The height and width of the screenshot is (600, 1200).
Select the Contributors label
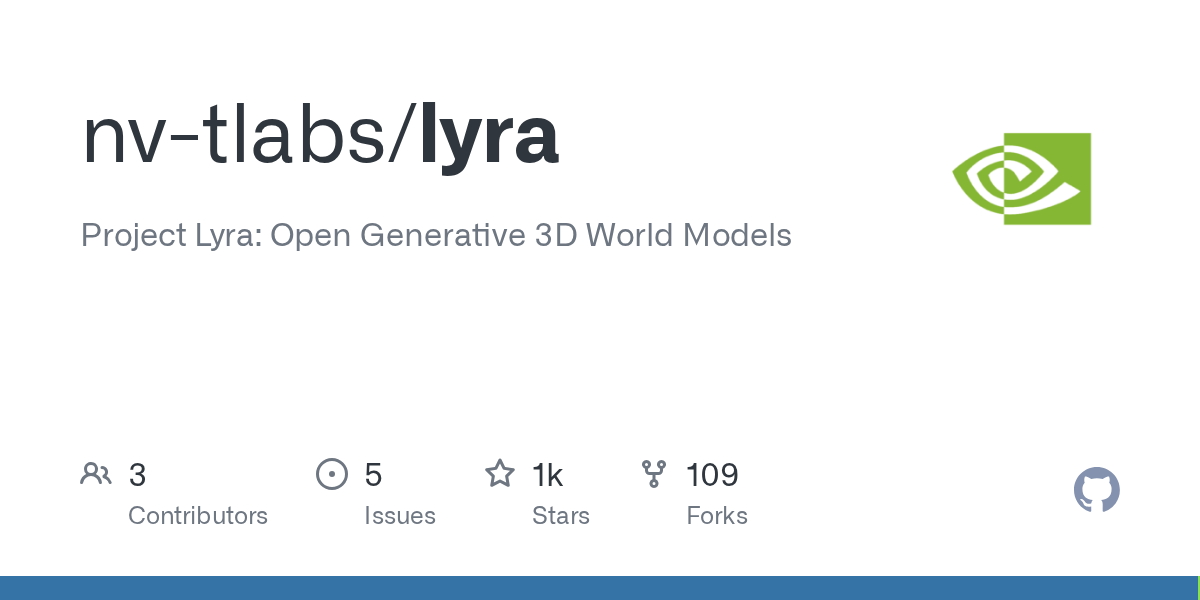(x=198, y=516)
